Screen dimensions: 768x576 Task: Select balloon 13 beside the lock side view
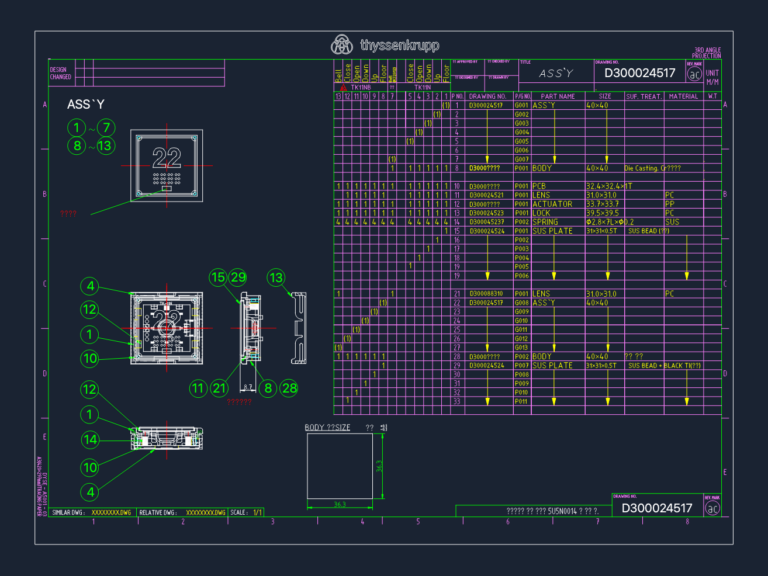coord(276,278)
